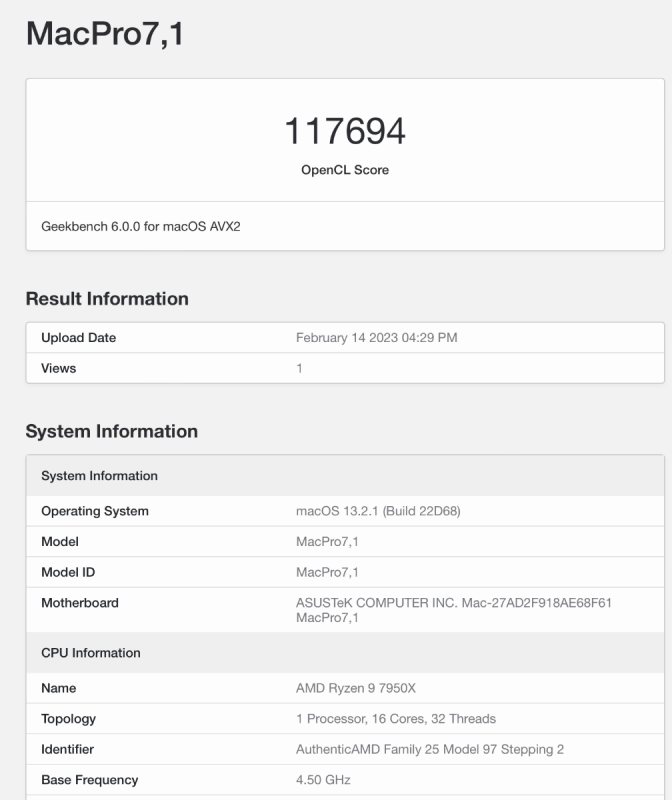Click the Identifier label
The height and width of the screenshot is (800, 672).
[x=67, y=749]
